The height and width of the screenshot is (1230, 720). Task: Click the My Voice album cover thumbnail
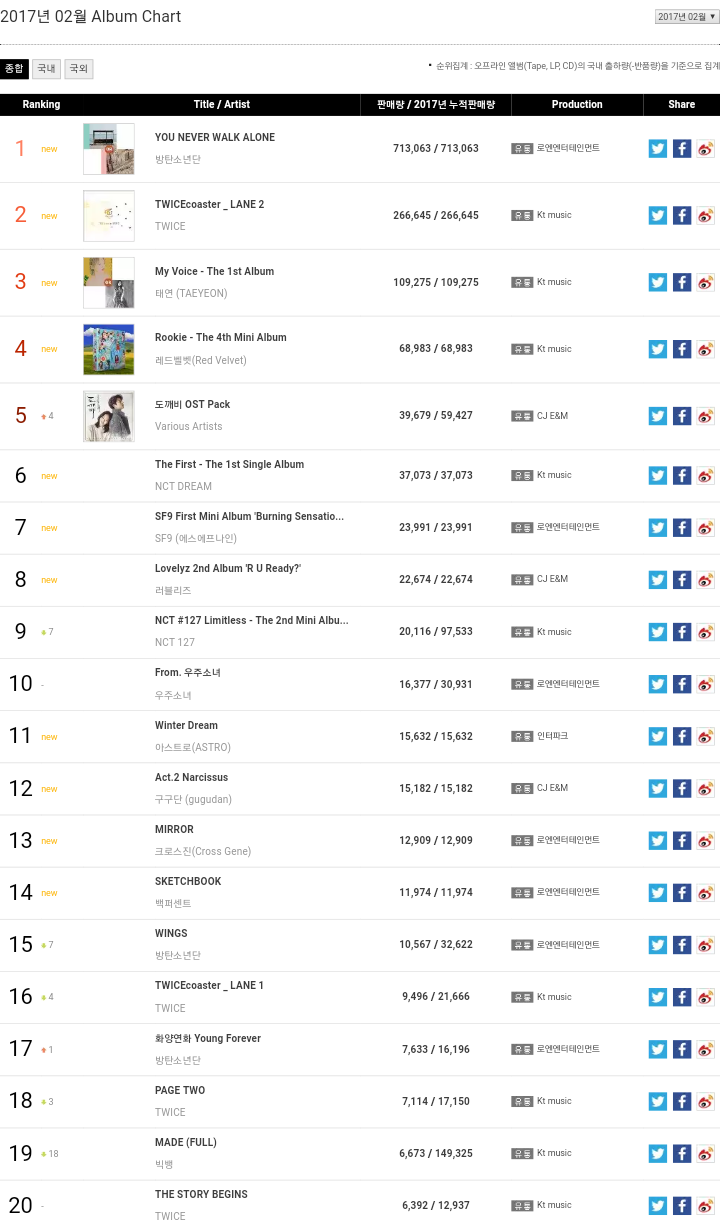pos(109,283)
